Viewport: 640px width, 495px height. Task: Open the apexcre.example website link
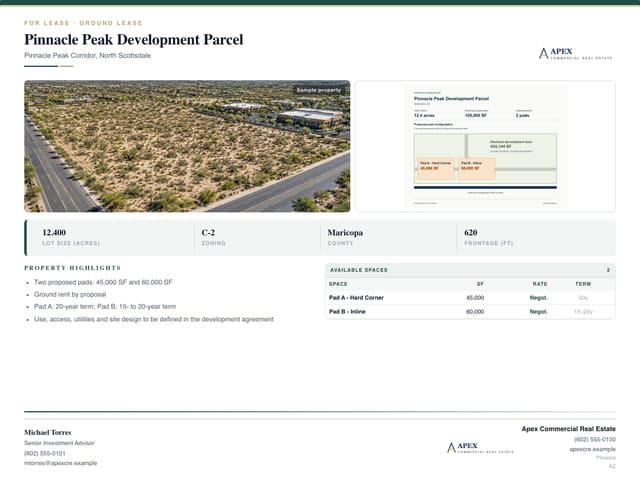(x=593, y=449)
